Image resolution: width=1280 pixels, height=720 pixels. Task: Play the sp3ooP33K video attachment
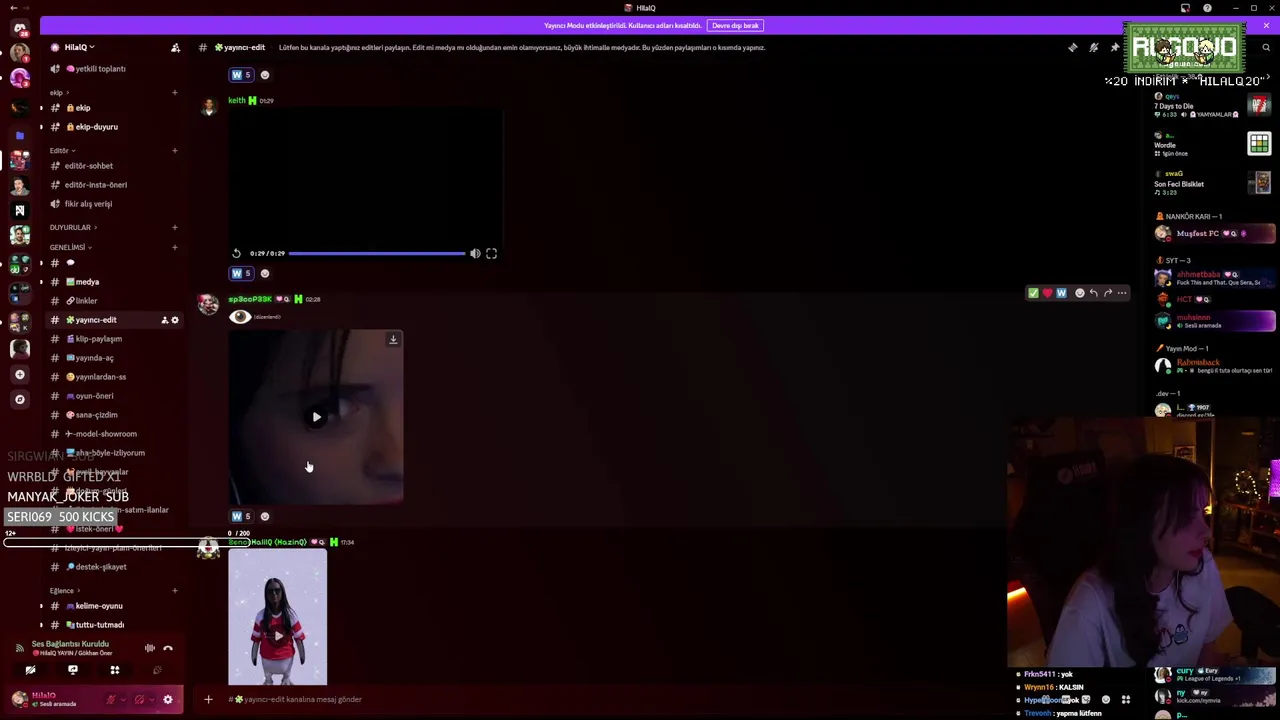pyautogui.click(x=316, y=417)
